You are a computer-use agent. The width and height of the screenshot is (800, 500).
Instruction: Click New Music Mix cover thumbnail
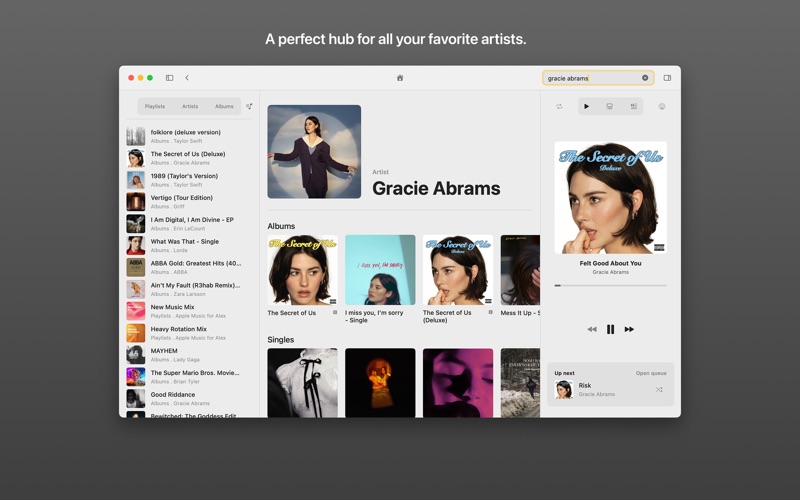(x=136, y=311)
